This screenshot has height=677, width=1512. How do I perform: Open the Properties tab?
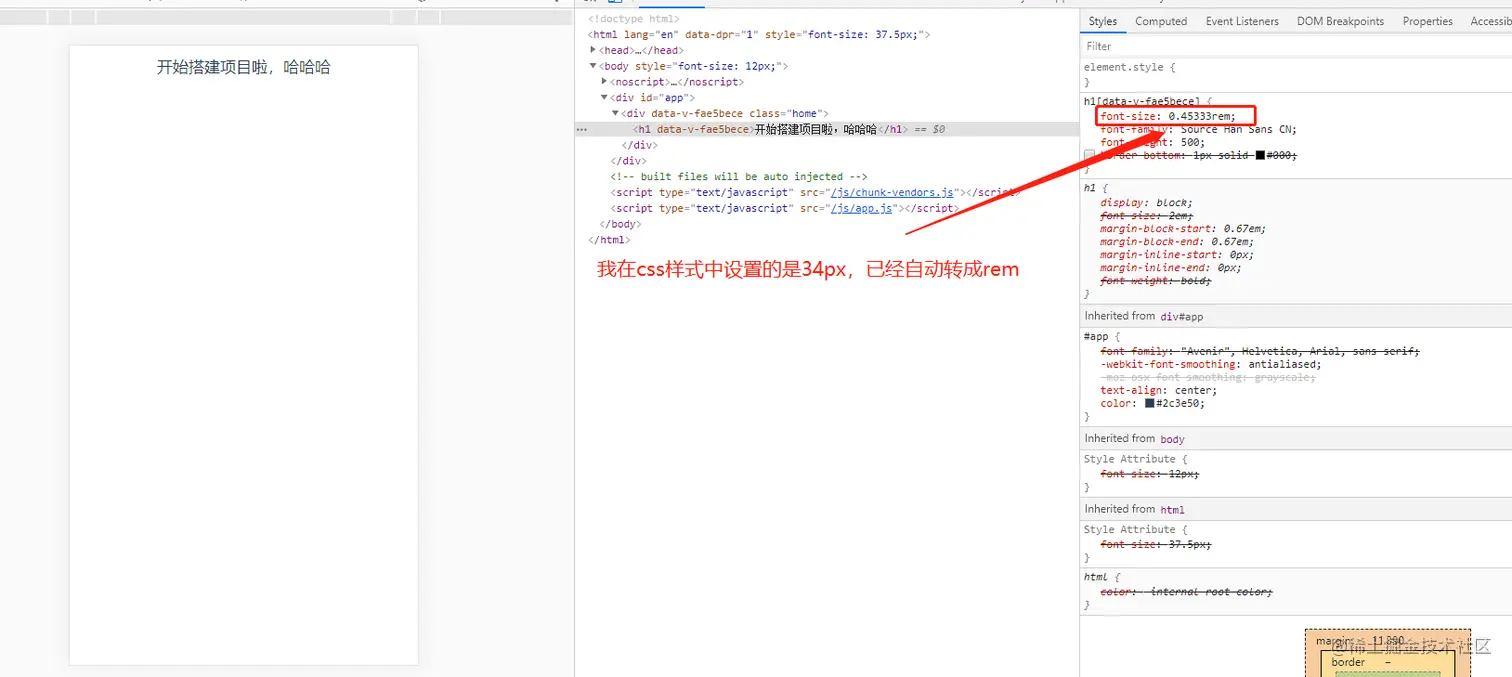[x=1427, y=21]
